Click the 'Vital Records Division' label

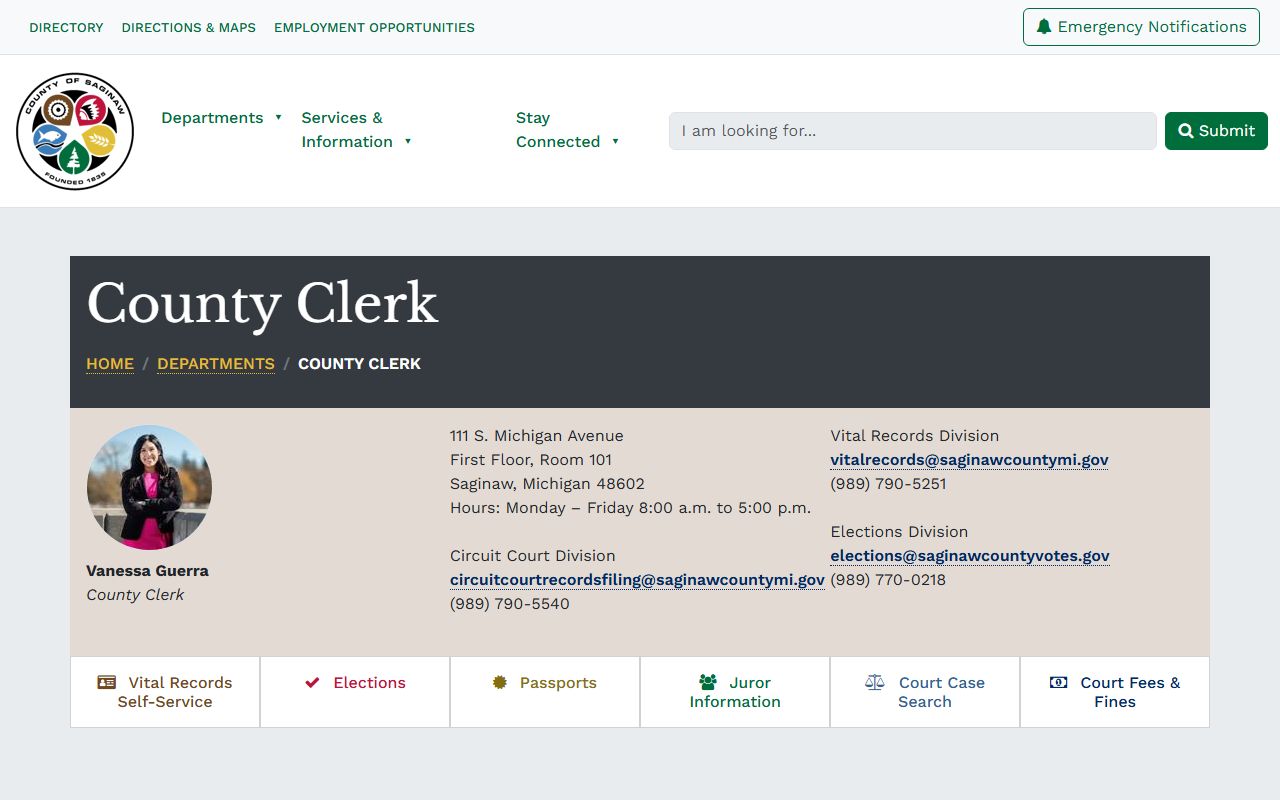tap(915, 436)
